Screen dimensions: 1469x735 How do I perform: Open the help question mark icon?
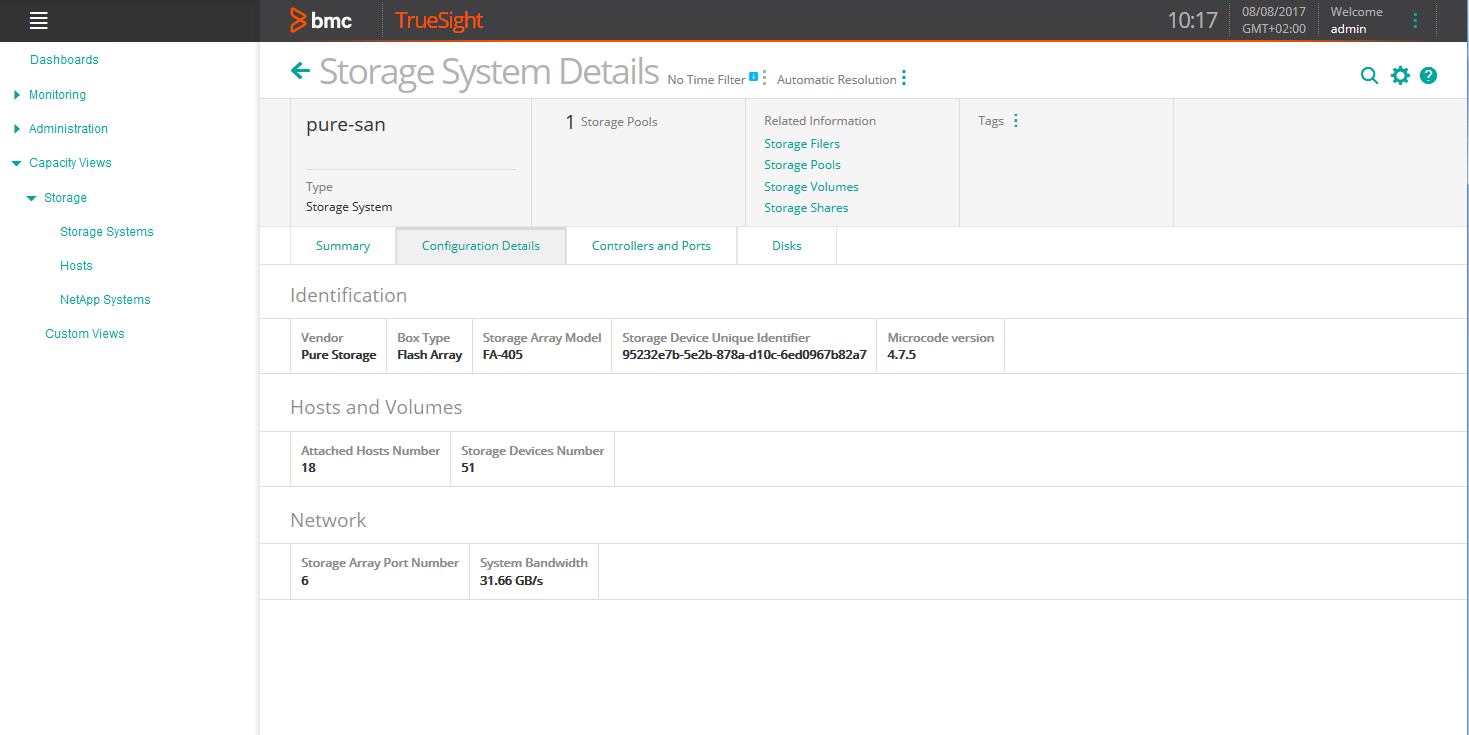(1428, 75)
